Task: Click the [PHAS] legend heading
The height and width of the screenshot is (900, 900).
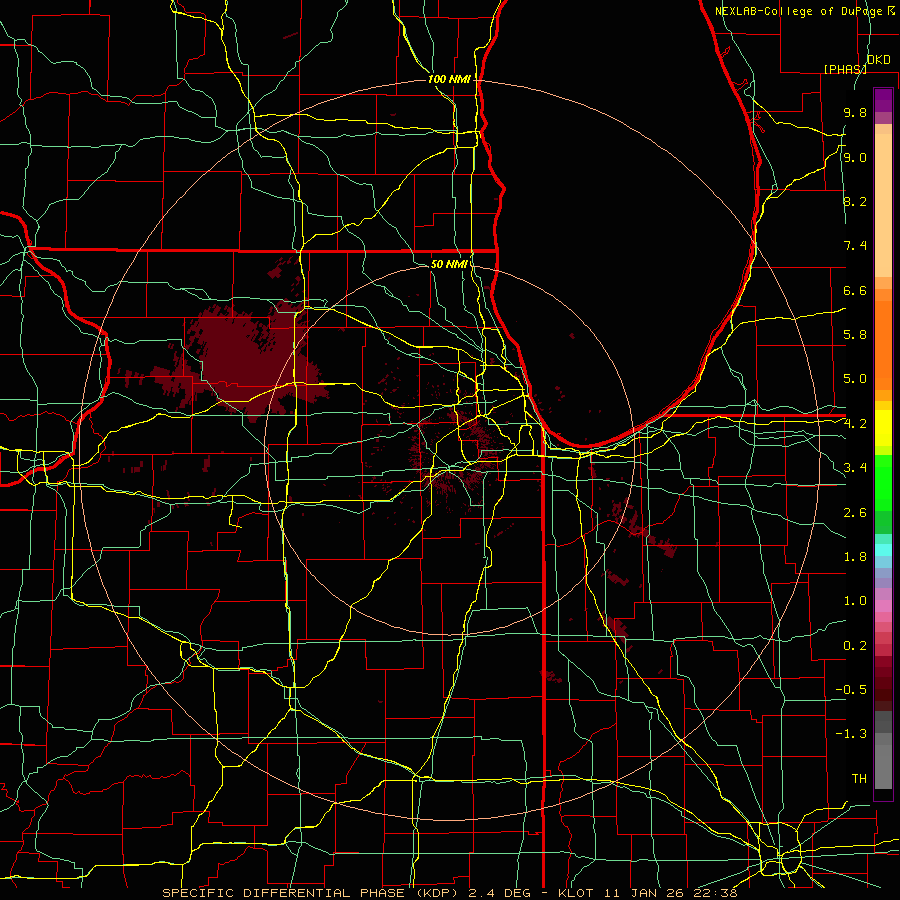Action: point(845,69)
